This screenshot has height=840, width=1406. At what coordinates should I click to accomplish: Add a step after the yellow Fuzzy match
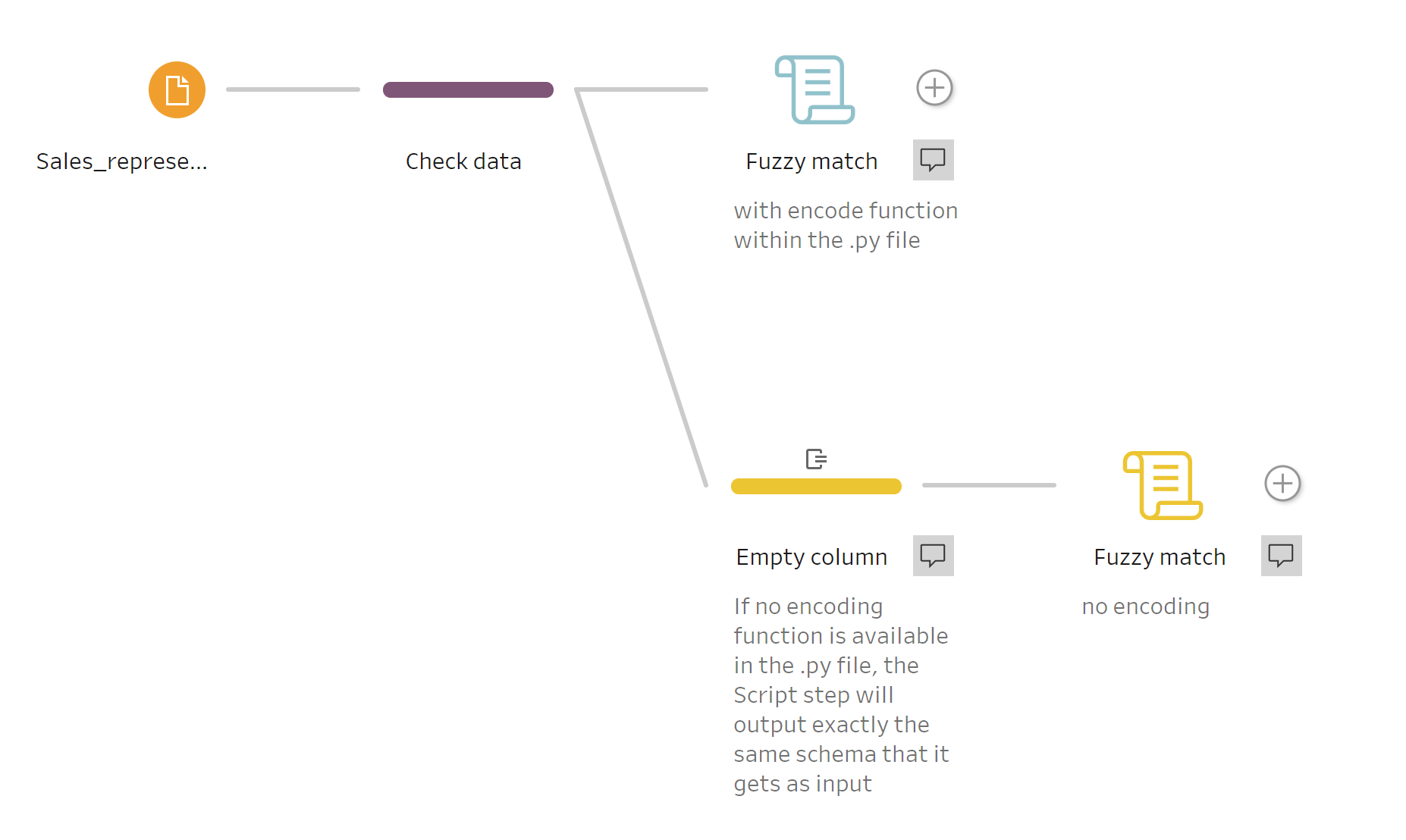click(1282, 484)
